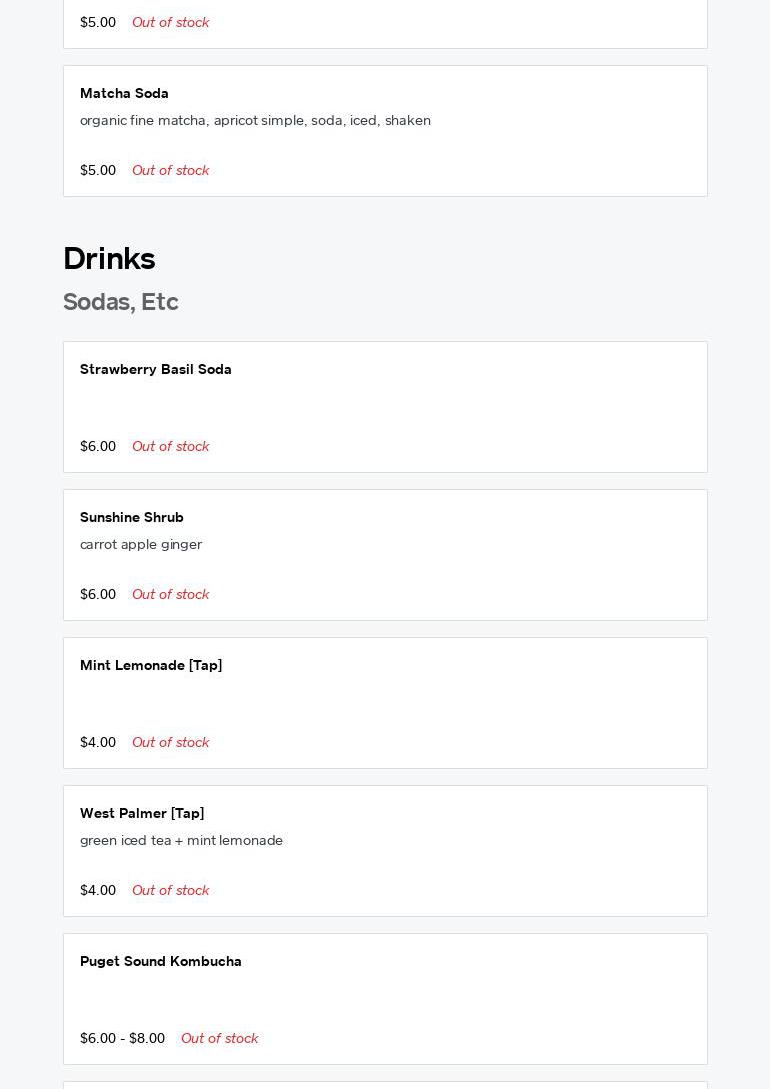
Task: Select the Mint Lemonade [Tap] item
Action: [151, 665]
